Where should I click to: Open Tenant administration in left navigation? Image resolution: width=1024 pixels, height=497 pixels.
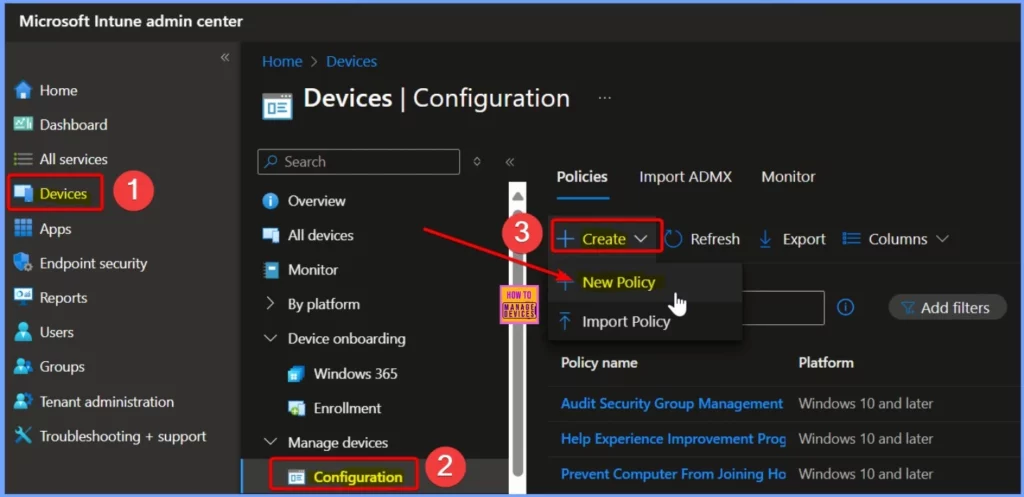click(106, 402)
